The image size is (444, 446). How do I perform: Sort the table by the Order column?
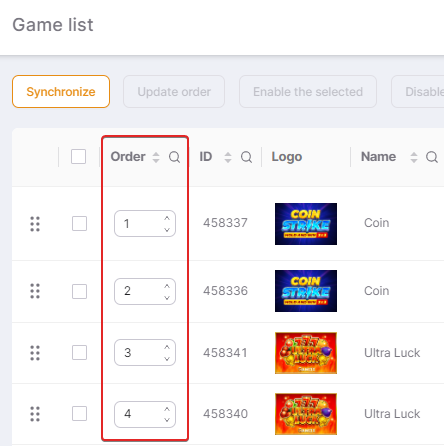(156, 157)
